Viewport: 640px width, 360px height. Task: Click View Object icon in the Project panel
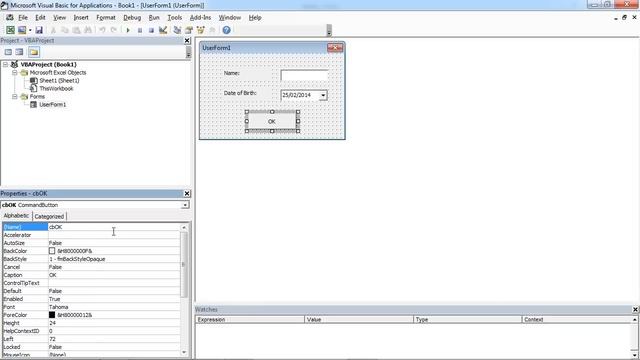point(19,52)
